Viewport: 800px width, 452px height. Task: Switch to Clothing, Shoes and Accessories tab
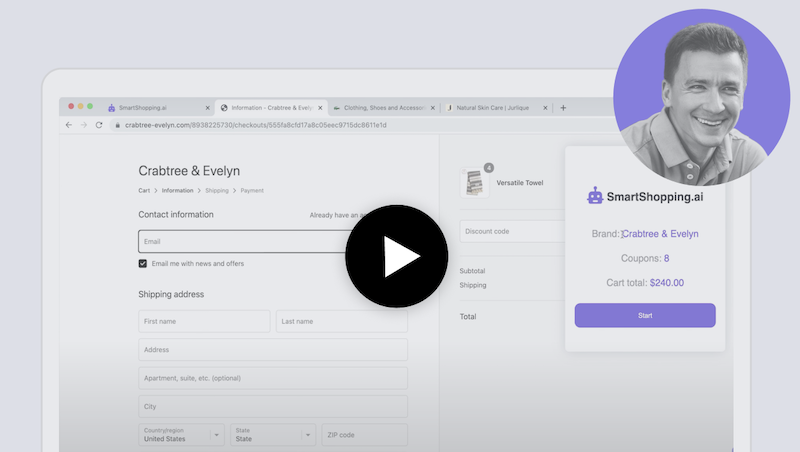tap(380, 108)
